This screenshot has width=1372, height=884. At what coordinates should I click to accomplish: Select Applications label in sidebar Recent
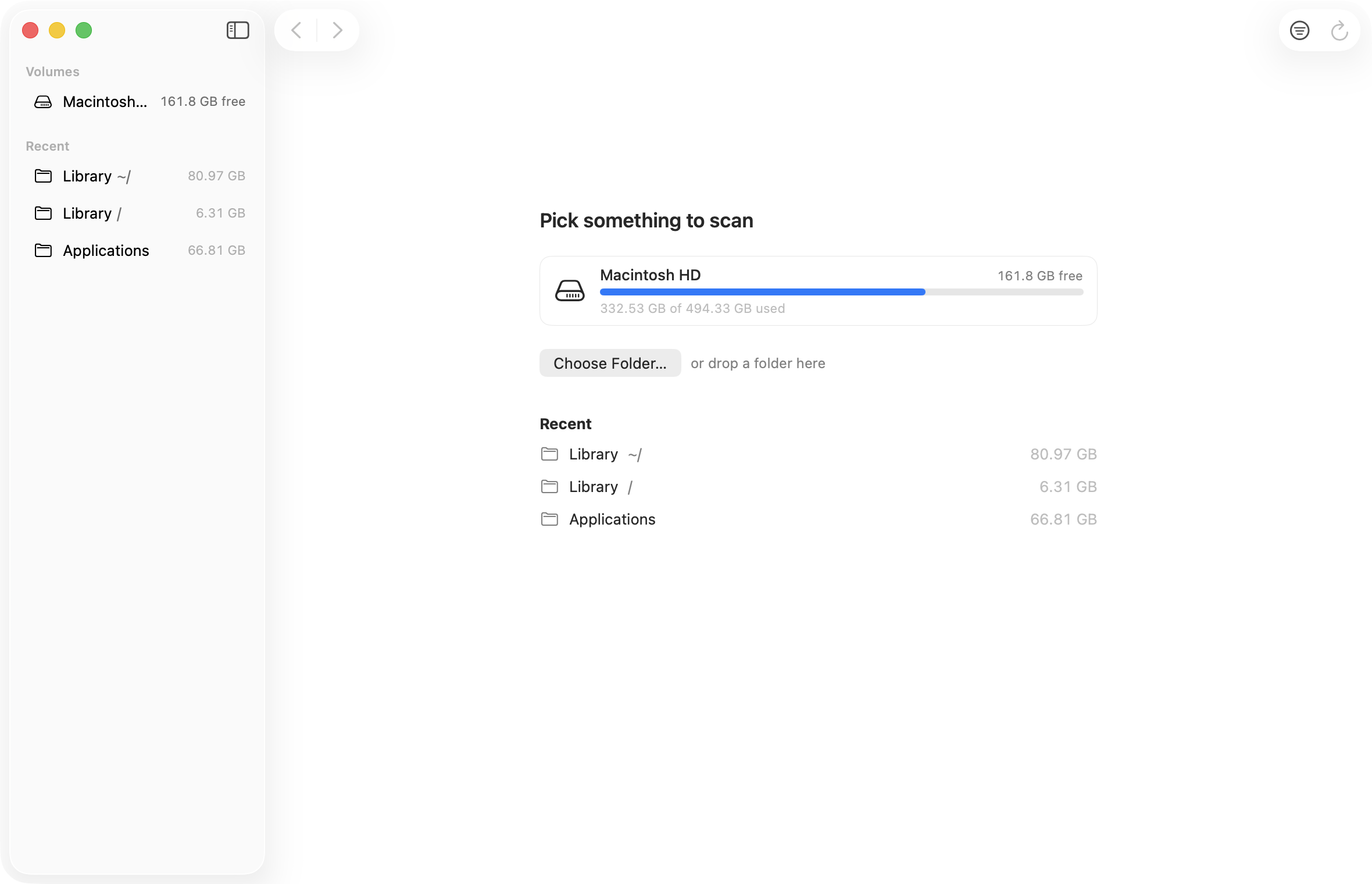[106, 251]
